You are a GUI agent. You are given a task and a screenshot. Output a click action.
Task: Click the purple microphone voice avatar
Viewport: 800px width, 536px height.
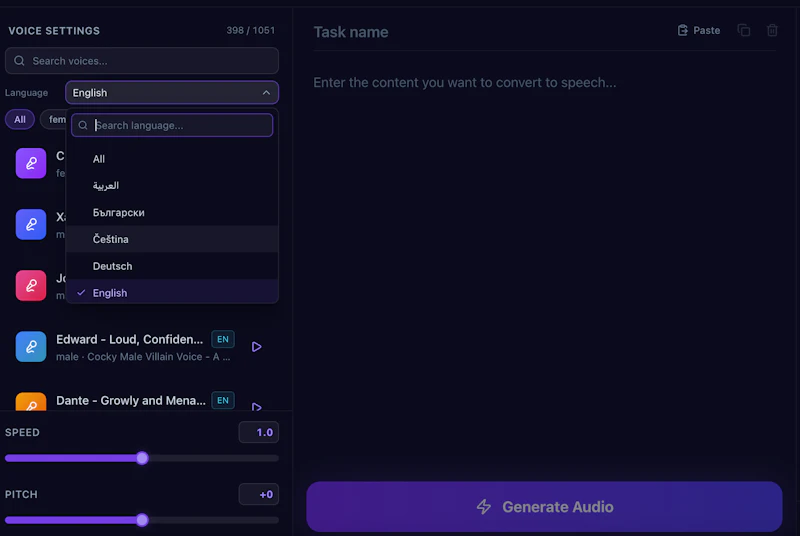[31, 163]
